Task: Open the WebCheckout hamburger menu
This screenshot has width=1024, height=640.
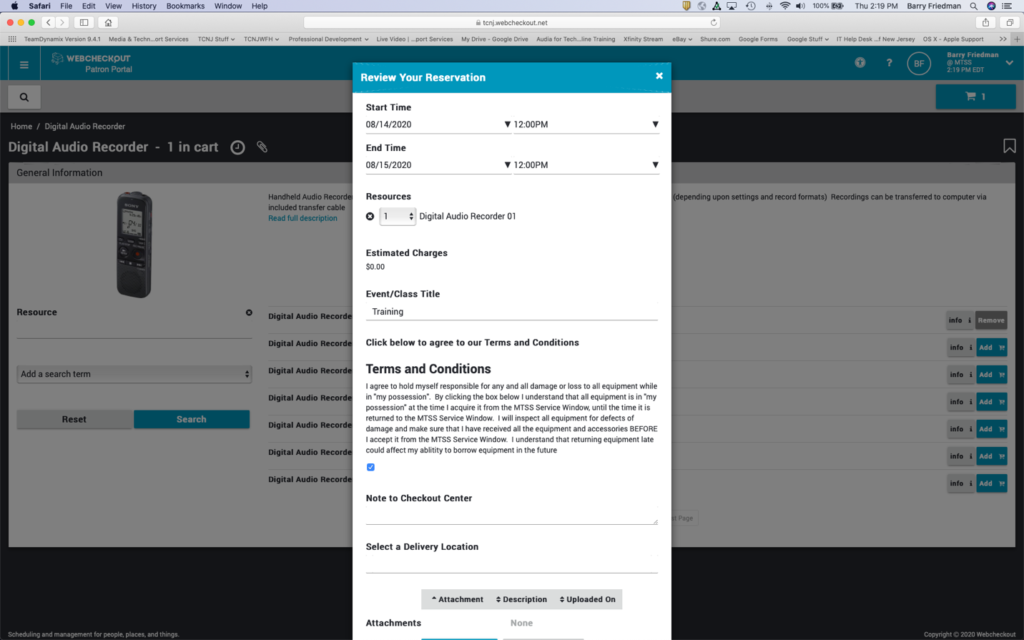Action: 24,65
